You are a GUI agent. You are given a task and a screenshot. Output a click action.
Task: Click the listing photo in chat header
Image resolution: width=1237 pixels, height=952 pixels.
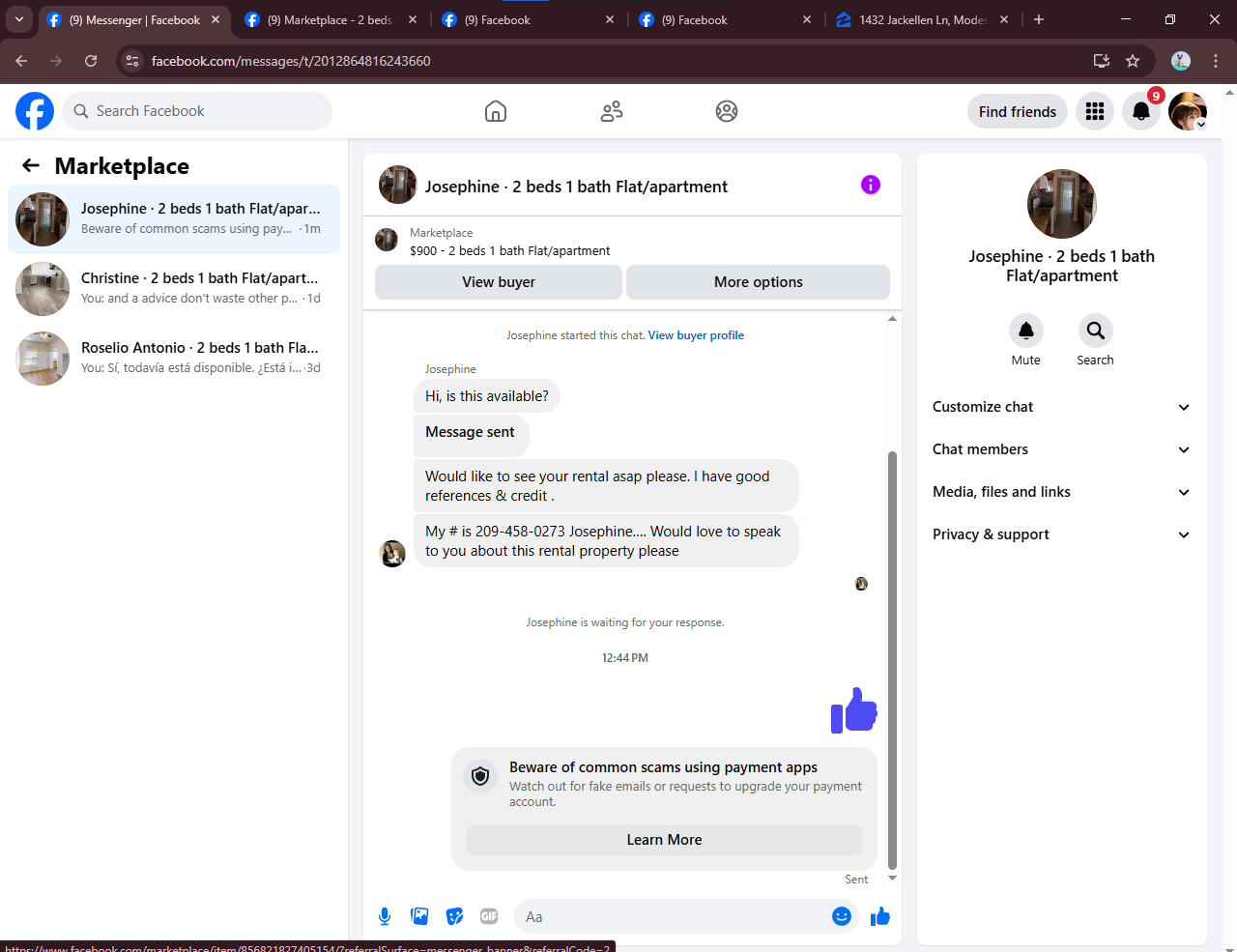click(x=398, y=185)
